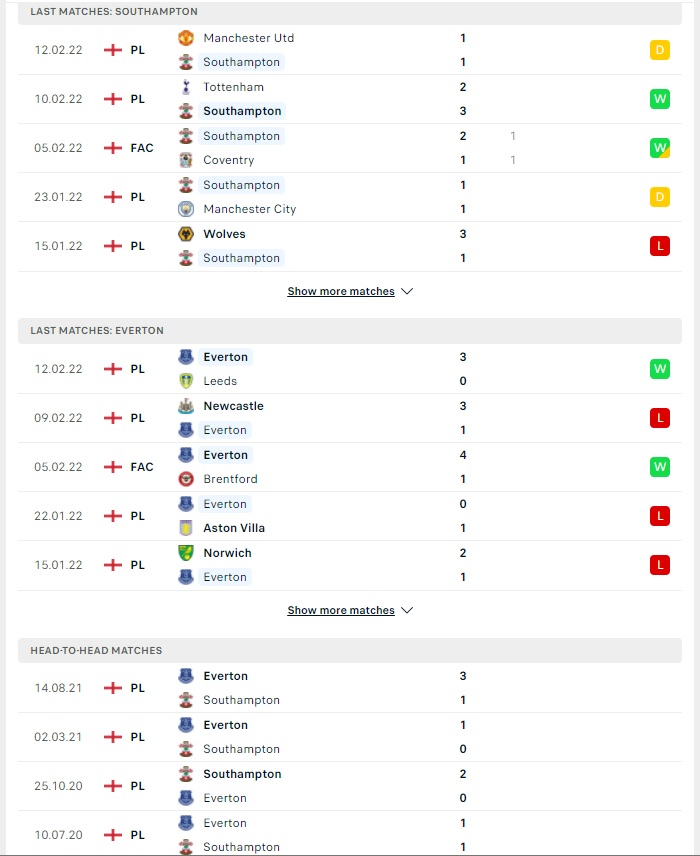This screenshot has height=856, width=700.
Task: Click the Wolves club crest icon
Action: 186,234
